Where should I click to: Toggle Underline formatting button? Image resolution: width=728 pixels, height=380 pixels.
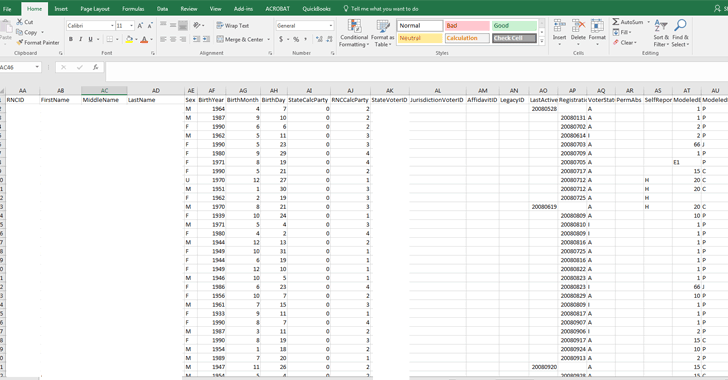coord(90,39)
